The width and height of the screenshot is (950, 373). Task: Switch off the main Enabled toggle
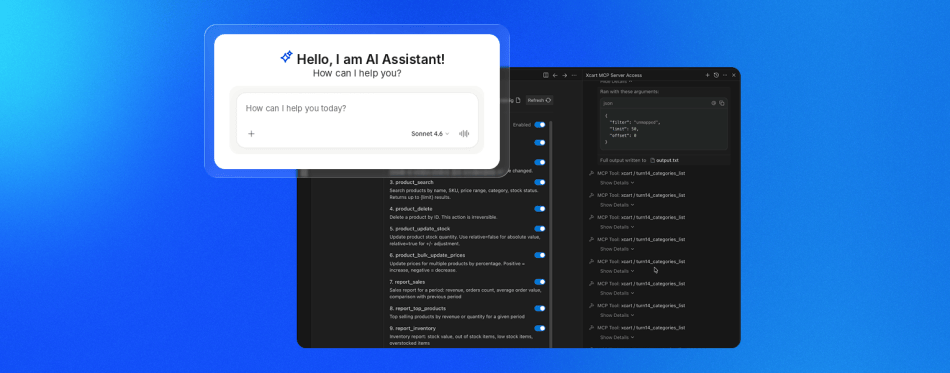click(540, 125)
